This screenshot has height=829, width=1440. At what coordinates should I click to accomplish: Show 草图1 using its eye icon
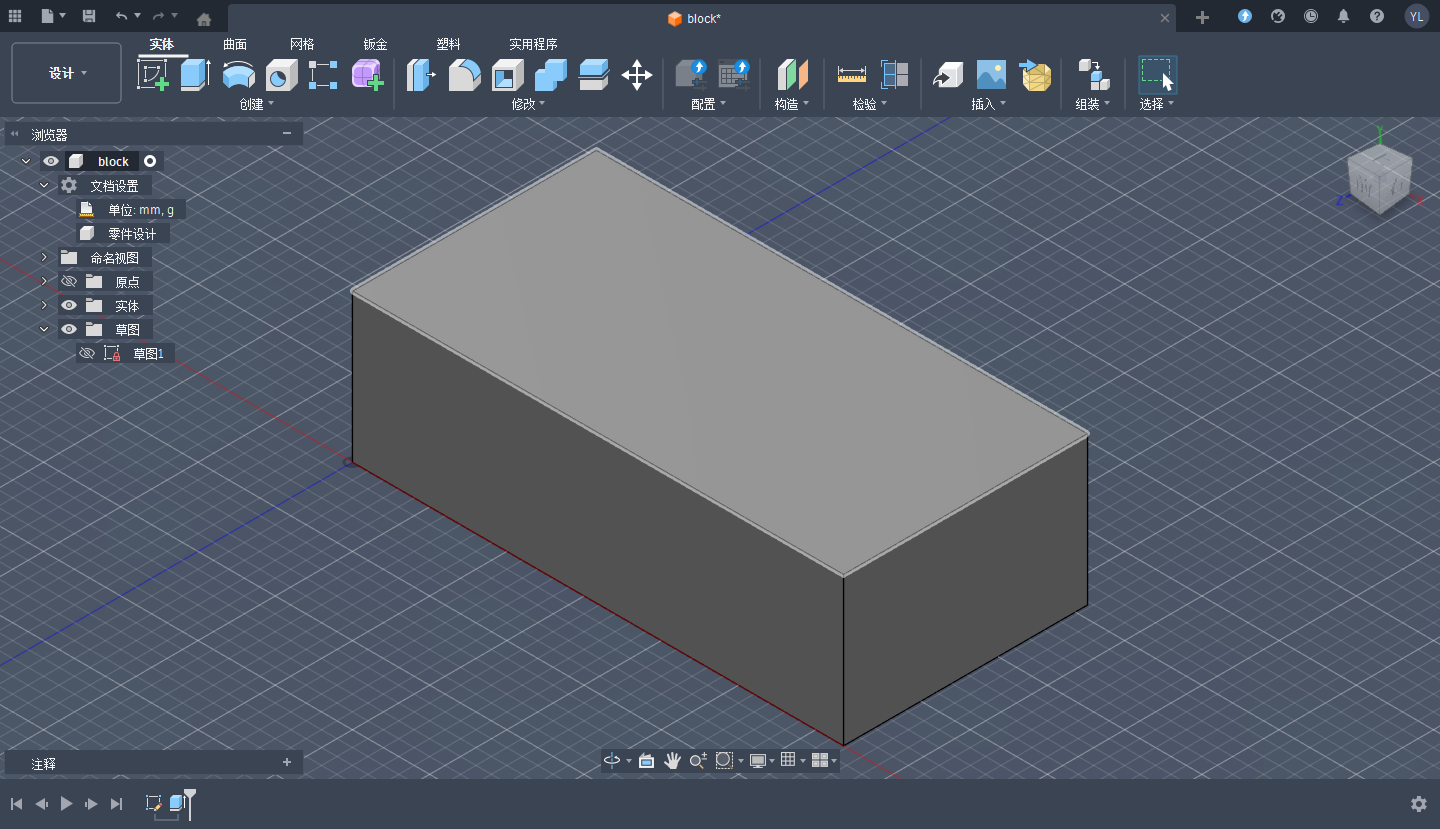pyautogui.click(x=87, y=353)
